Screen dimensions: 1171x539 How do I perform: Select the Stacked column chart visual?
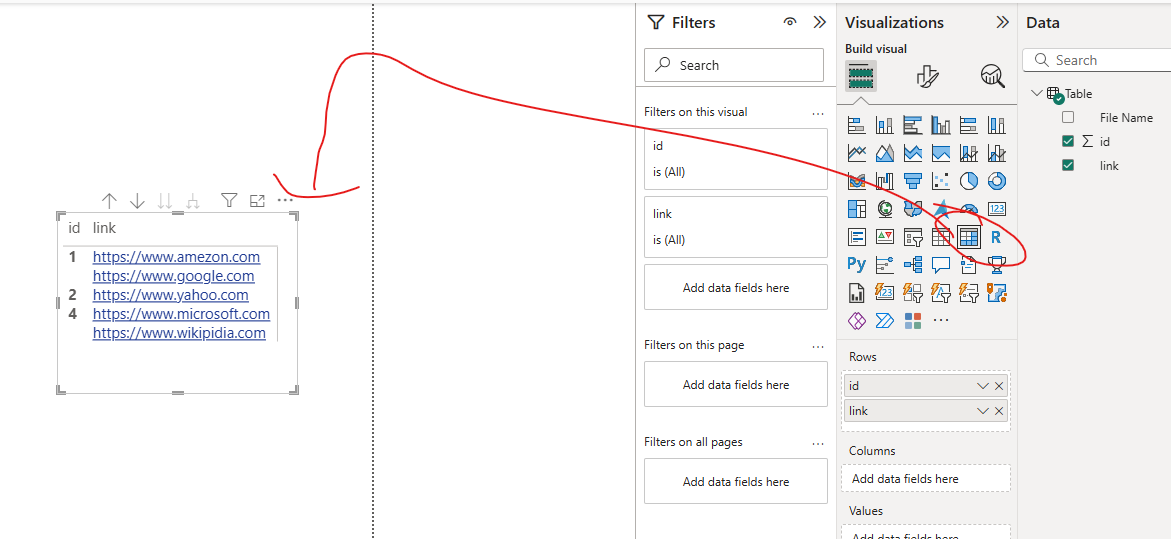pos(884,125)
